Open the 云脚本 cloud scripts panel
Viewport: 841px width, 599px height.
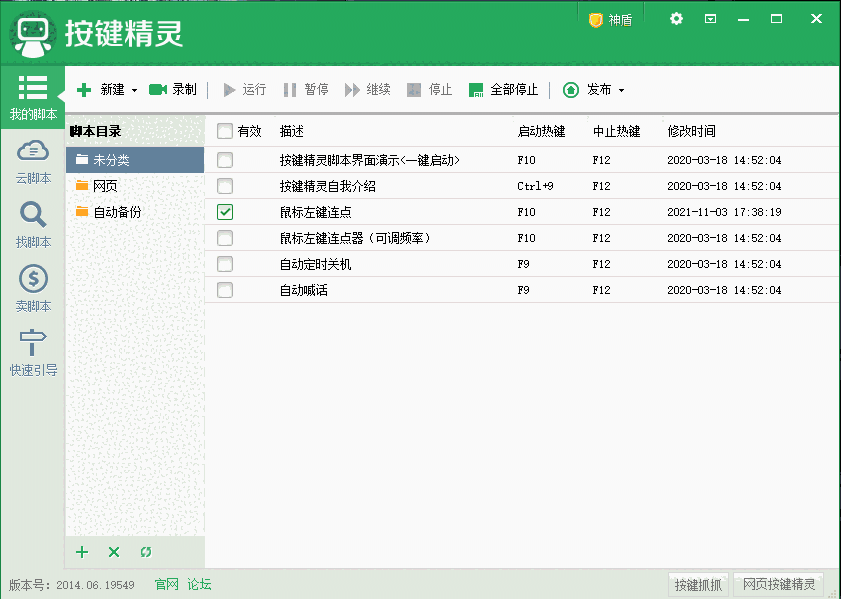tap(33, 162)
